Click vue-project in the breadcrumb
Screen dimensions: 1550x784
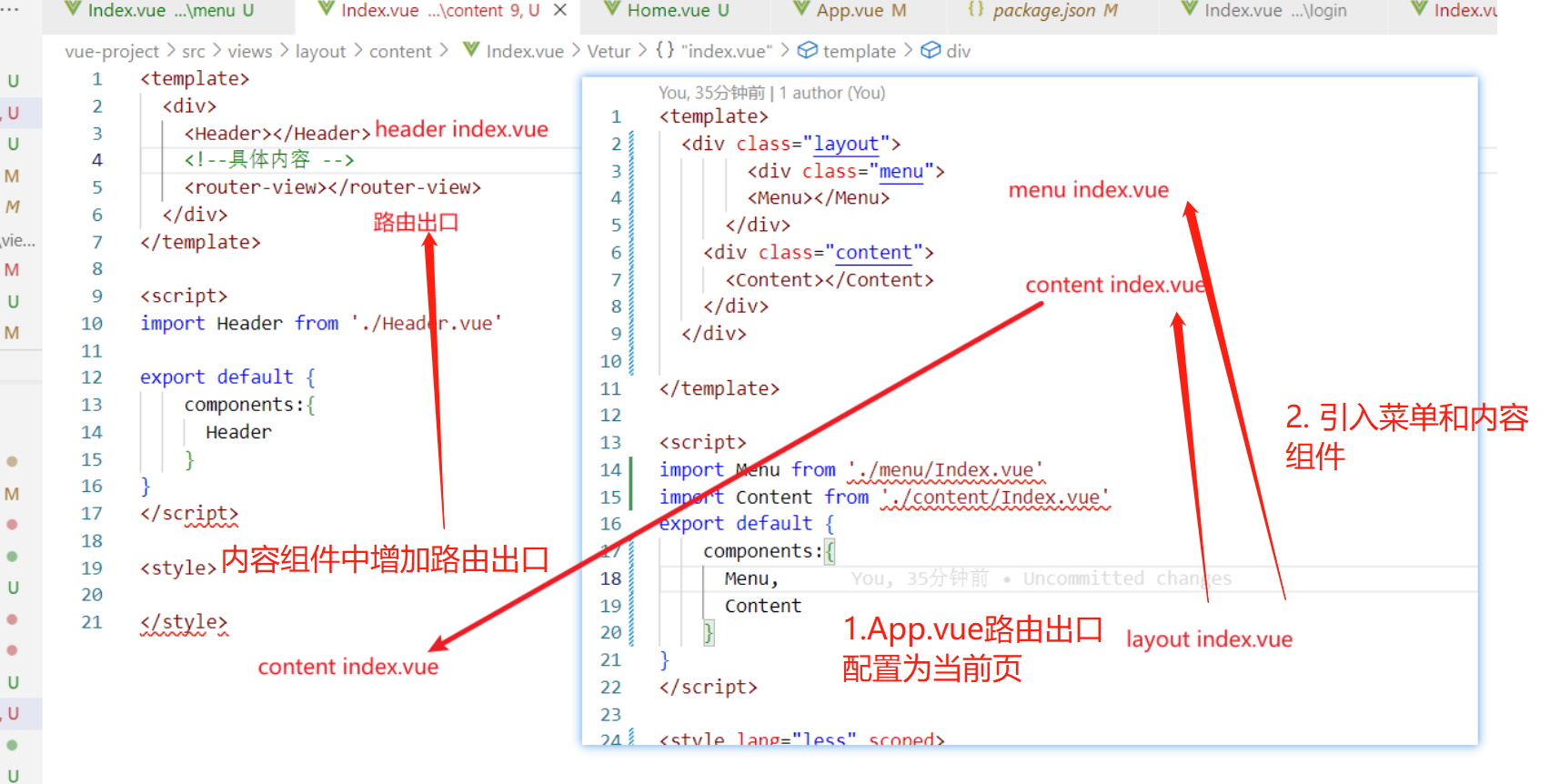[112, 52]
